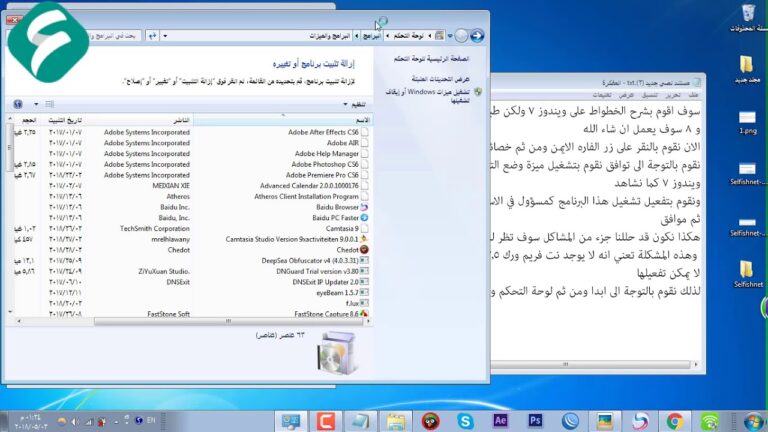Image resolution: width=768 pixels, height=432 pixels.
Task: Click the vertical scrollbar thumb in programs list
Action: point(10,147)
